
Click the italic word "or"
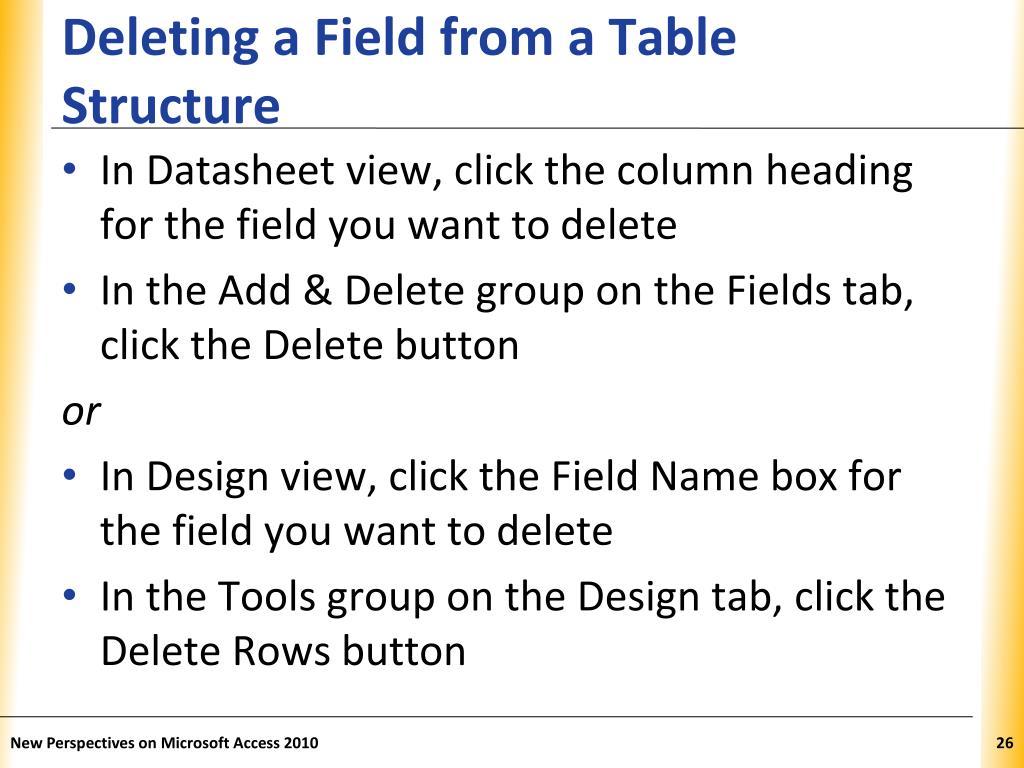(81, 413)
